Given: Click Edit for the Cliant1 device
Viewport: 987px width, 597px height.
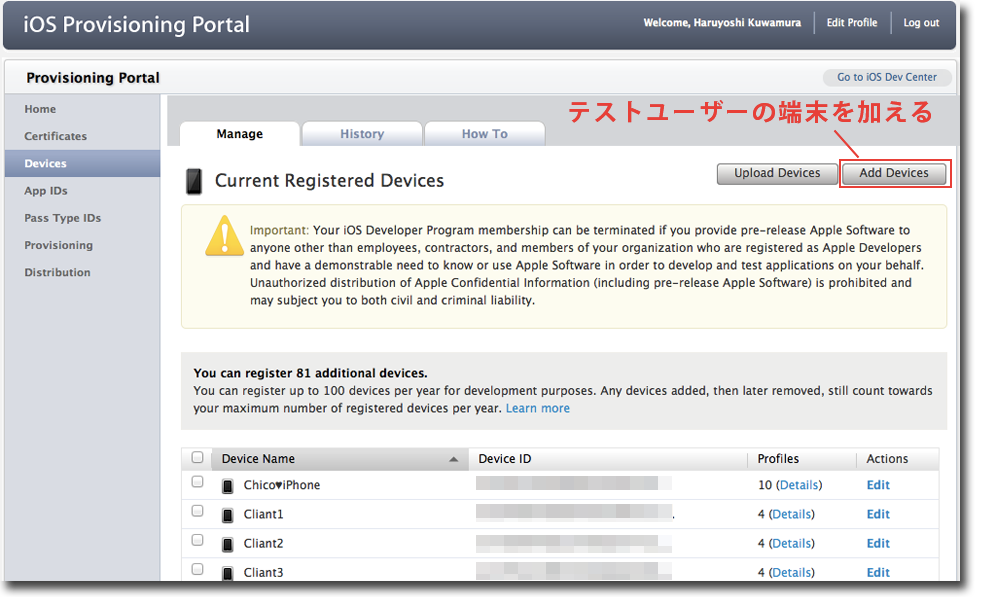Looking at the screenshot, I should [878, 514].
